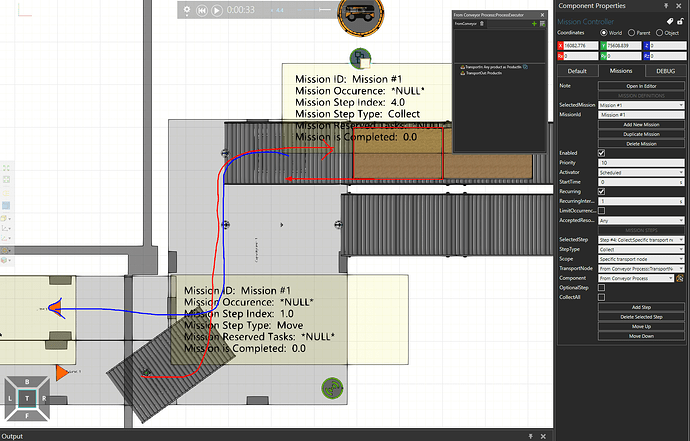Image resolution: width=690 pixels, height=441 pixels.
Task: Switch to the DEBUG tab
Action: (665, 71)
